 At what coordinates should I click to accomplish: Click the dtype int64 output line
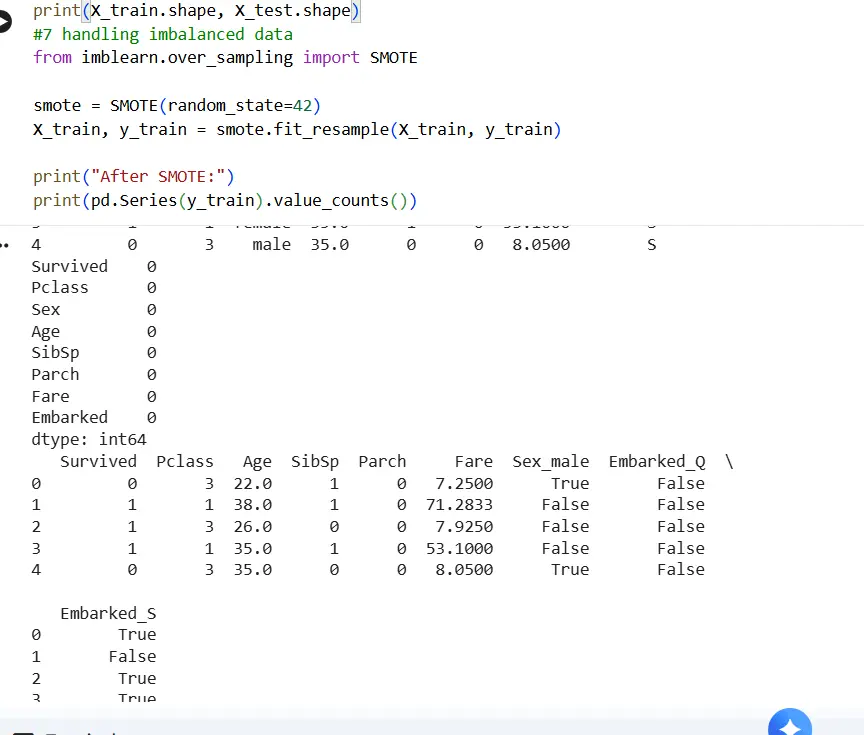click(x=88, y=439)
